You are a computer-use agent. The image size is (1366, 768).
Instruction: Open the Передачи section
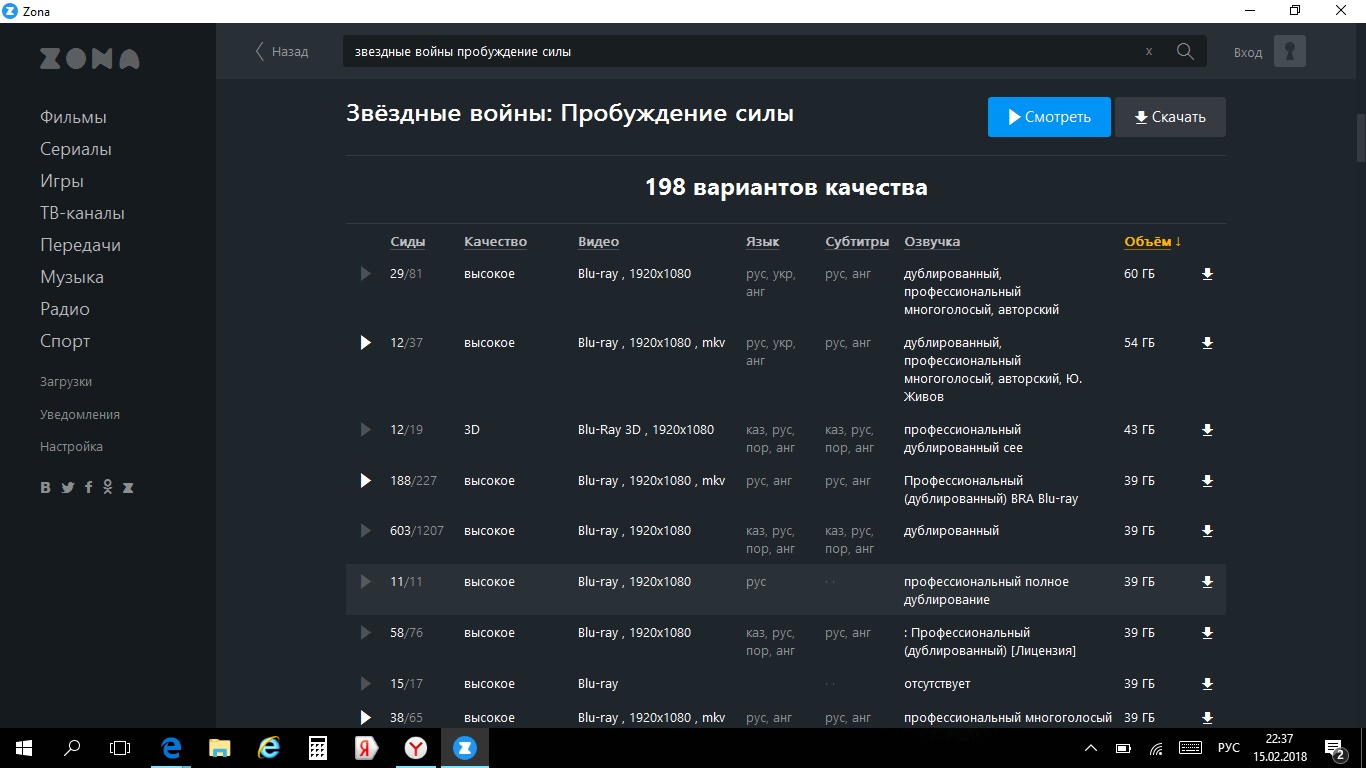[x=80, y=245]
